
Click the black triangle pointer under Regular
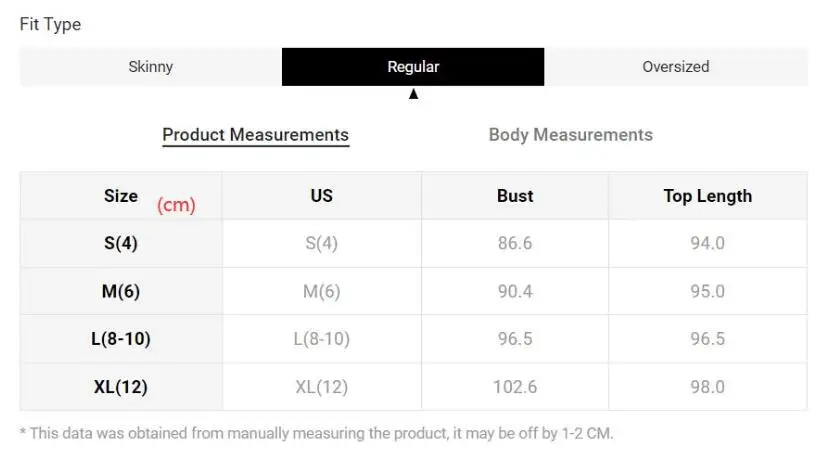click(414, 94)
